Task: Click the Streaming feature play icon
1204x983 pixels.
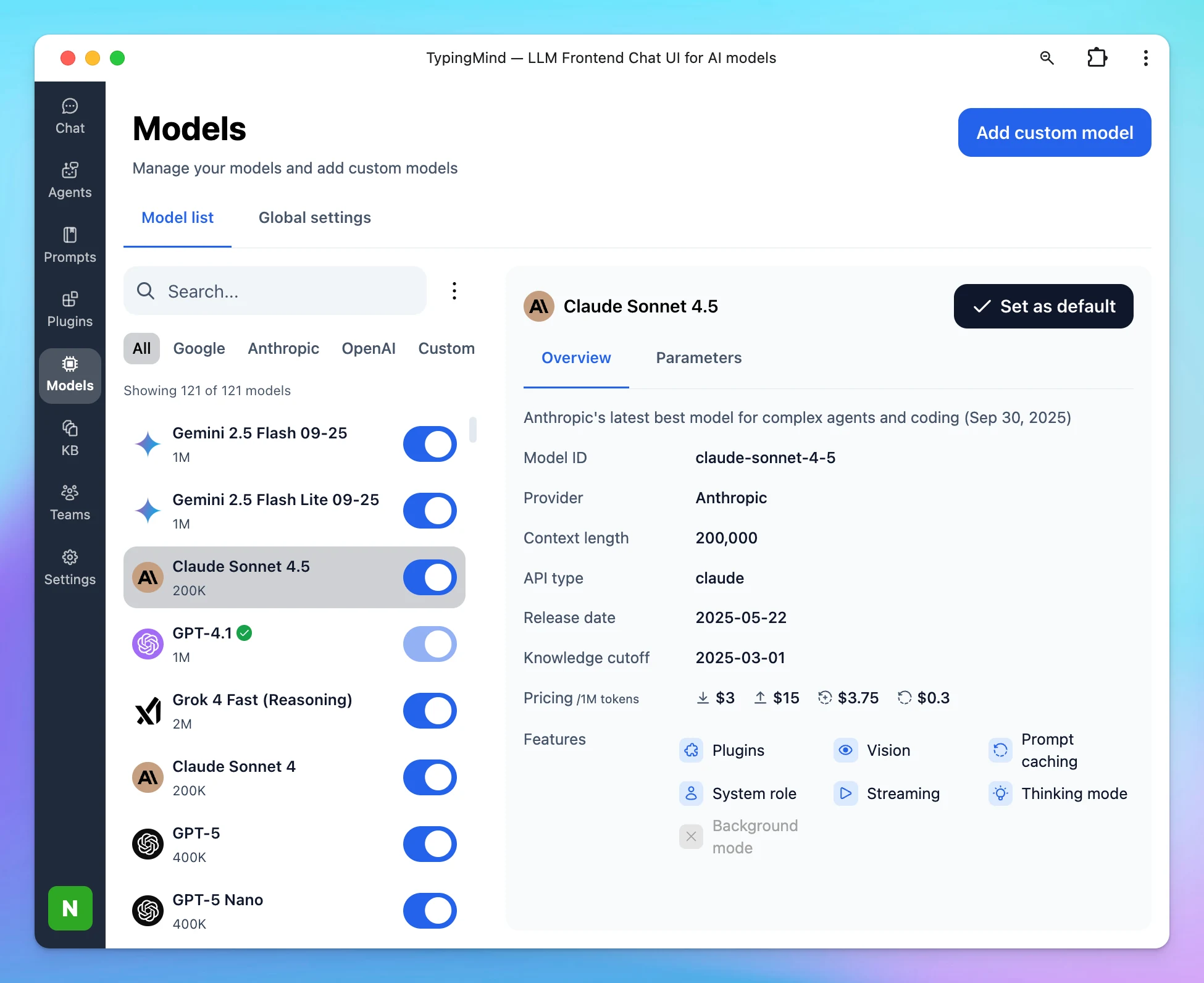Action: coord(846,793)
